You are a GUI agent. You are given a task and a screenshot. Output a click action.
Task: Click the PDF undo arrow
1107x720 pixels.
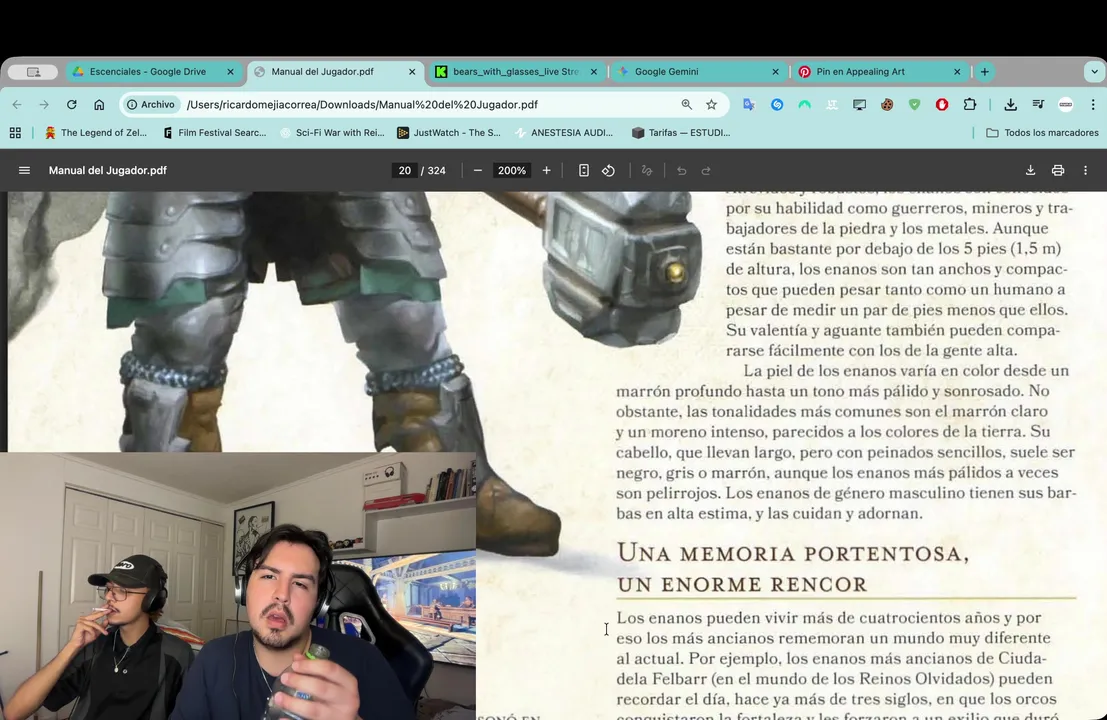[x=681, y=170]
